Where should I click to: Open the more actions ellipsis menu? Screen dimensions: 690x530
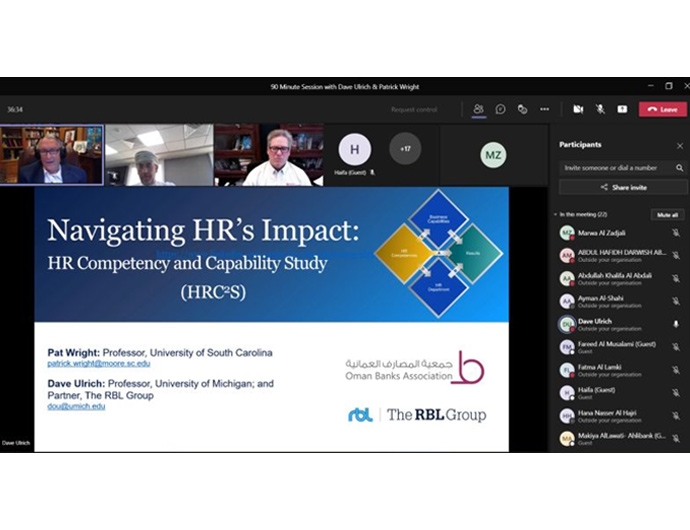pos(544,109)
